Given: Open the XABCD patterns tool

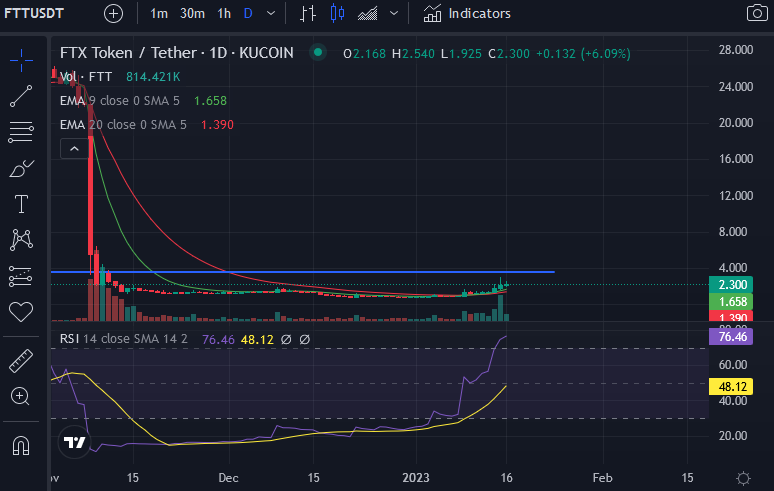Looking at the screenshot, I should pos(21,240).
